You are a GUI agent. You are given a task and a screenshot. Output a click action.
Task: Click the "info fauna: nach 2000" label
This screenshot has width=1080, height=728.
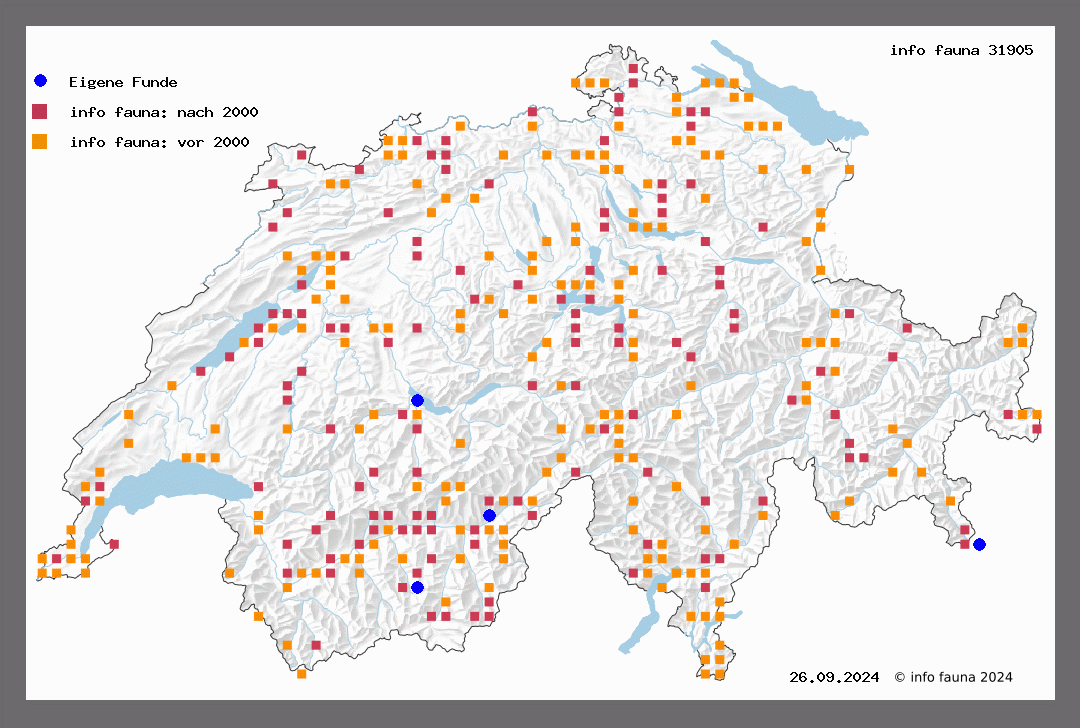click(157, 112)
